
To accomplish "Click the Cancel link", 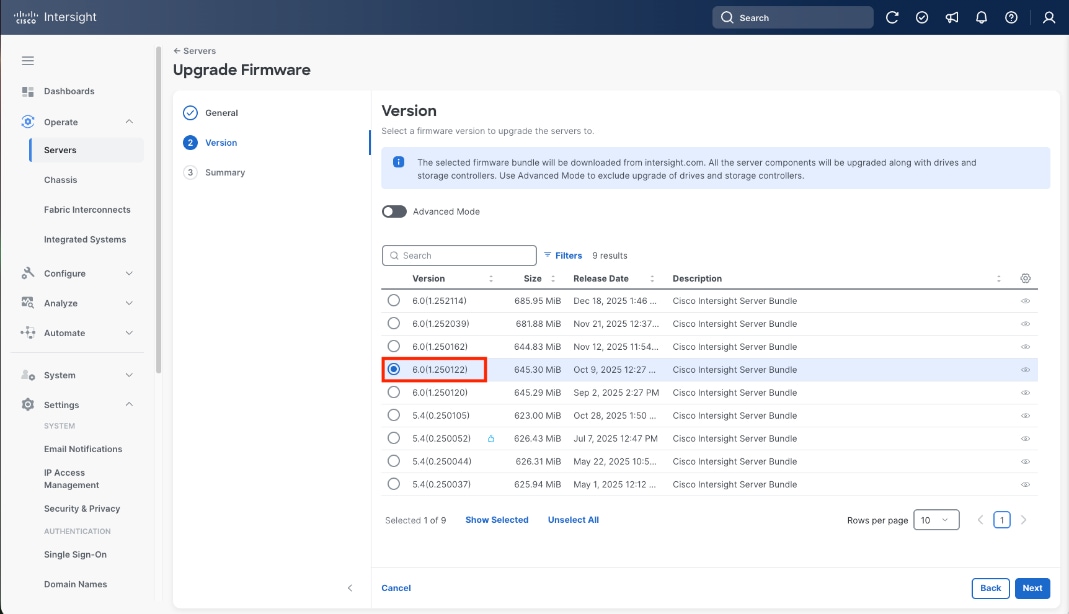I will pos(396,588).
